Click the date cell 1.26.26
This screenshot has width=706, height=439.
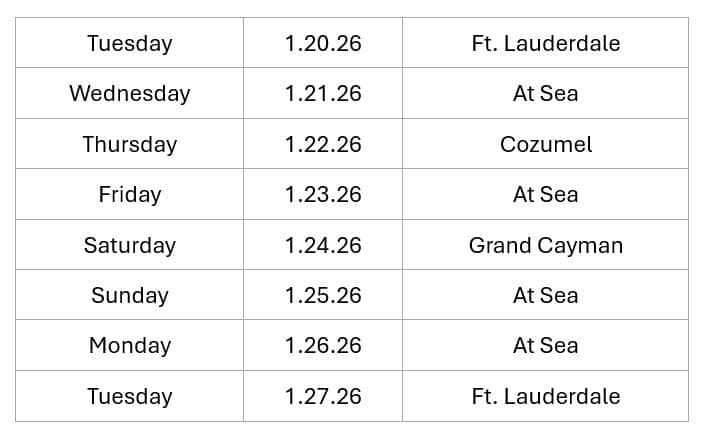coord(322,346)
